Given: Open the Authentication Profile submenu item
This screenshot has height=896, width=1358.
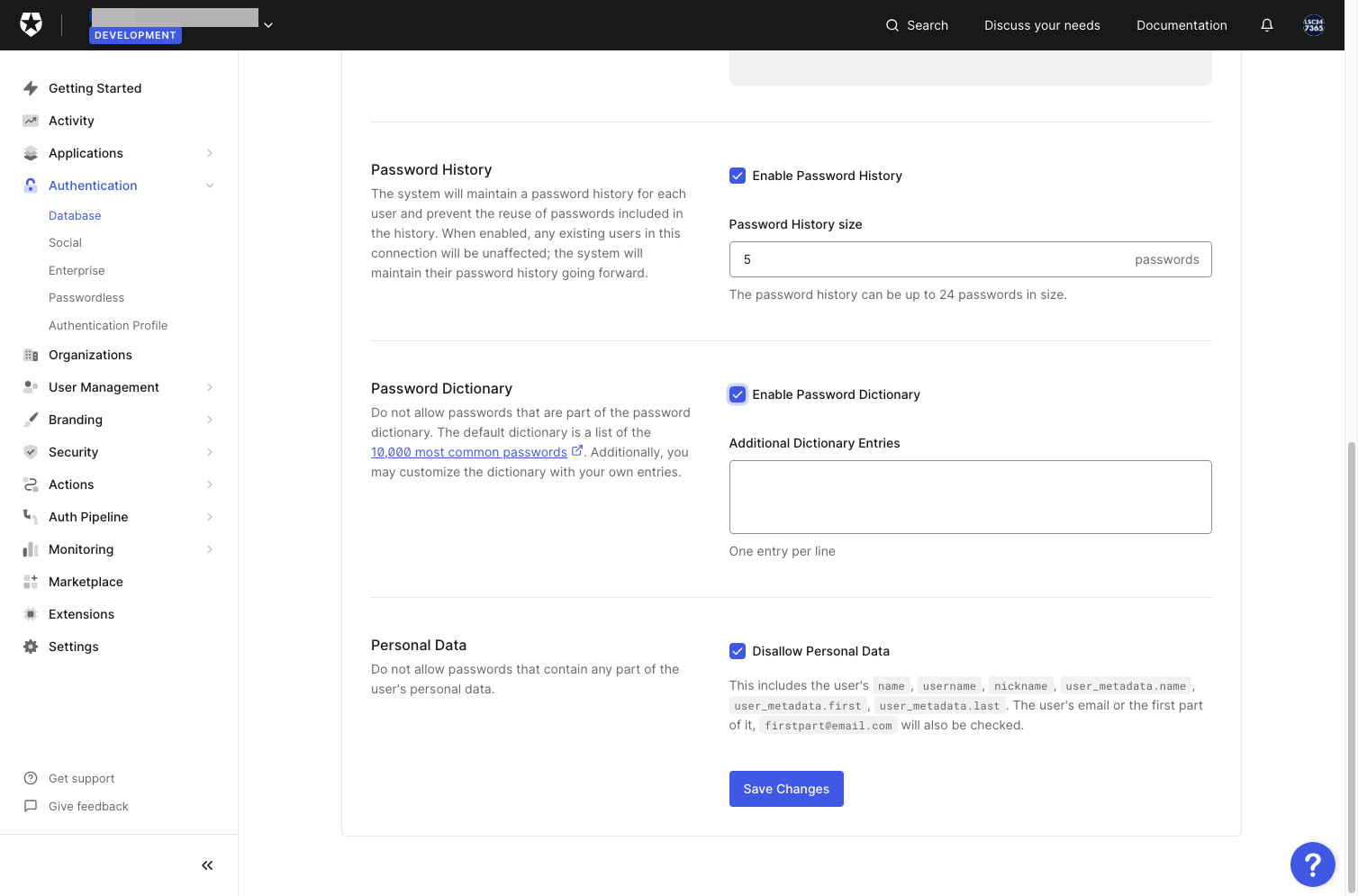Looking at the screenshot, I should (108, 326).
